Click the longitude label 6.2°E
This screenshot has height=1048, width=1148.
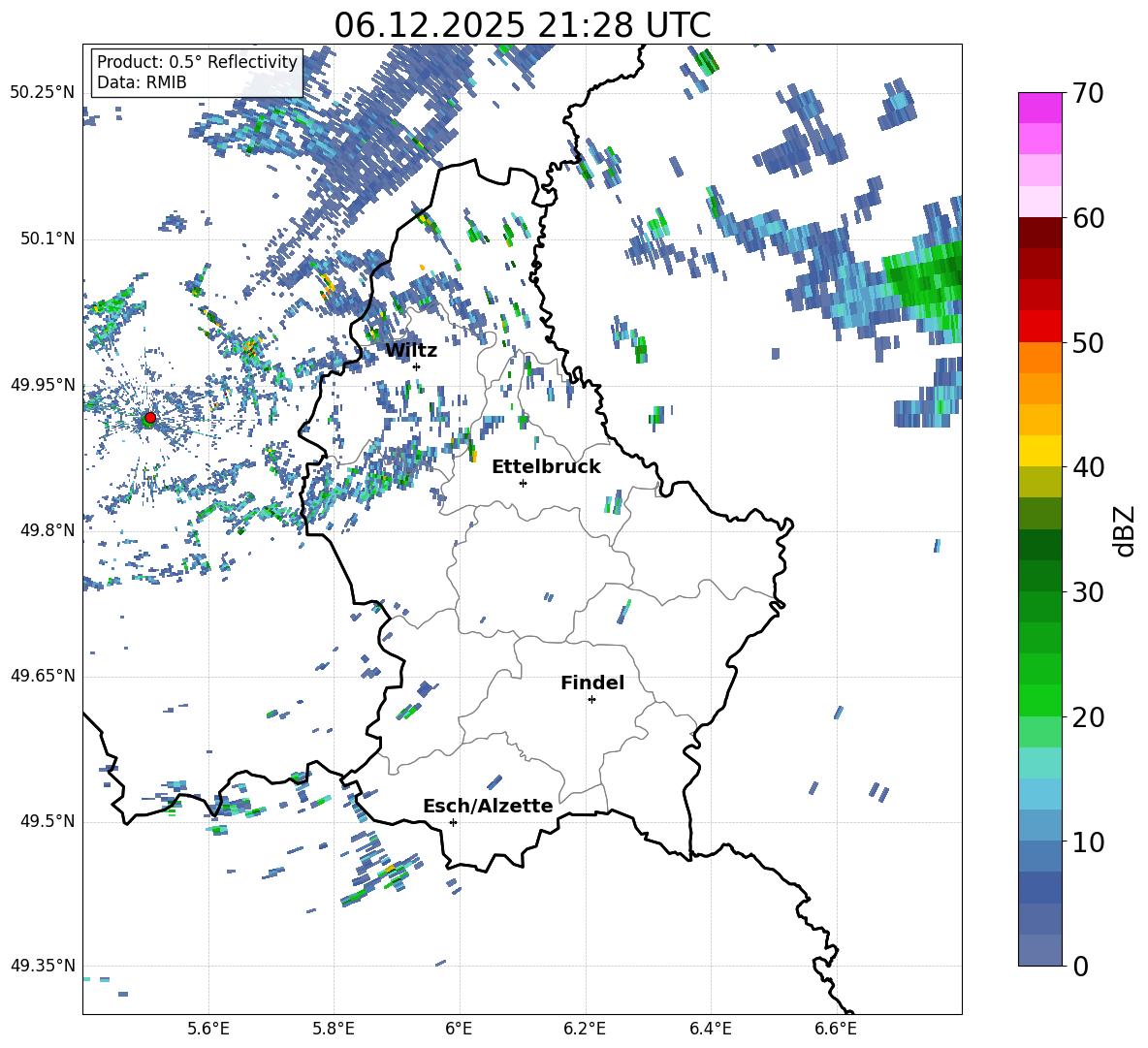[585, 1029]
